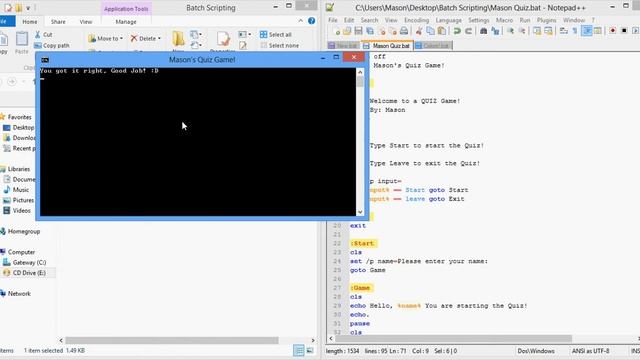Select Music in the Libraries tree

point(16,190)
